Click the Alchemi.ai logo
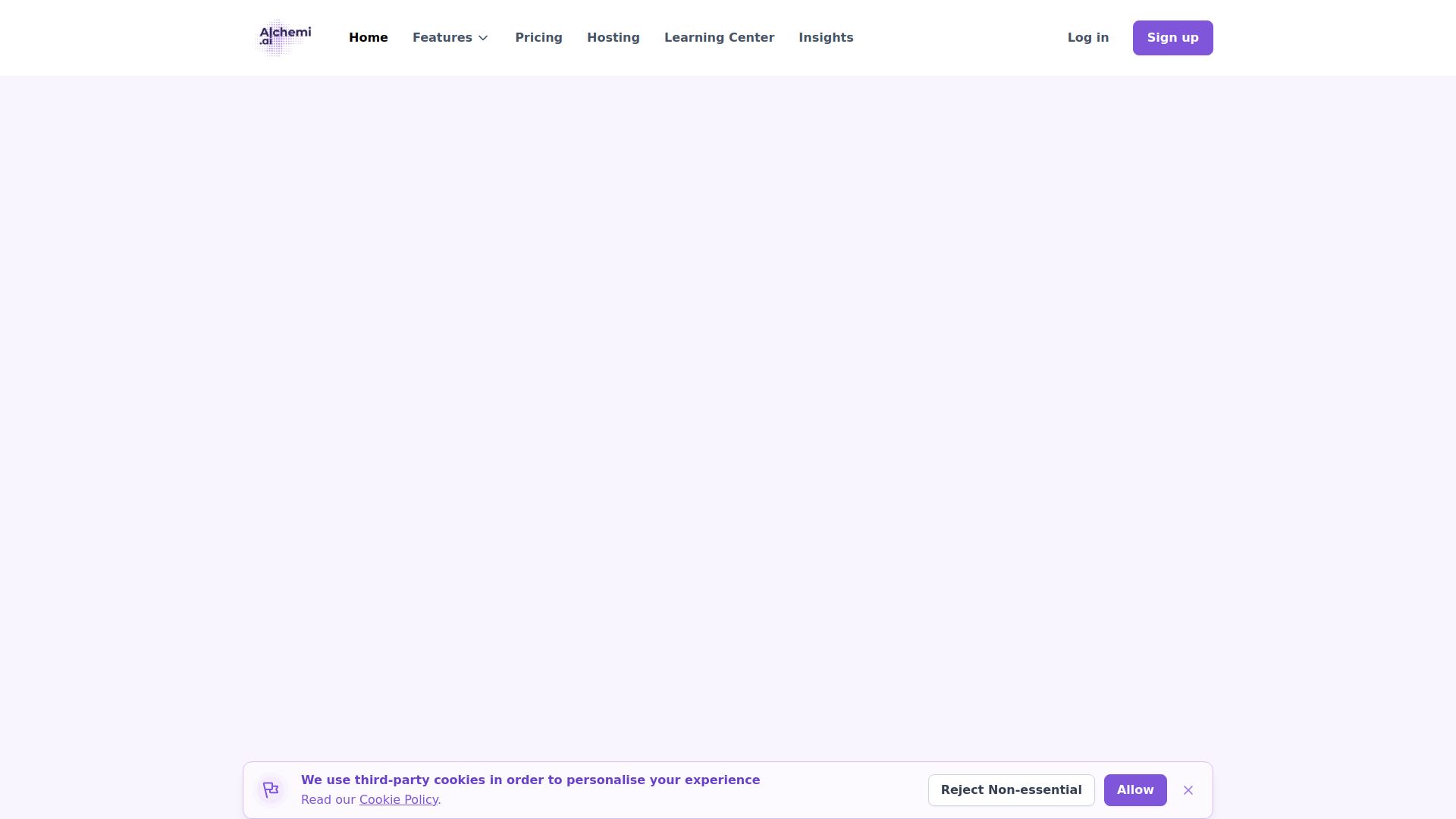The height and width of the screenshot is (819, 1456). [x=284, y=37]
